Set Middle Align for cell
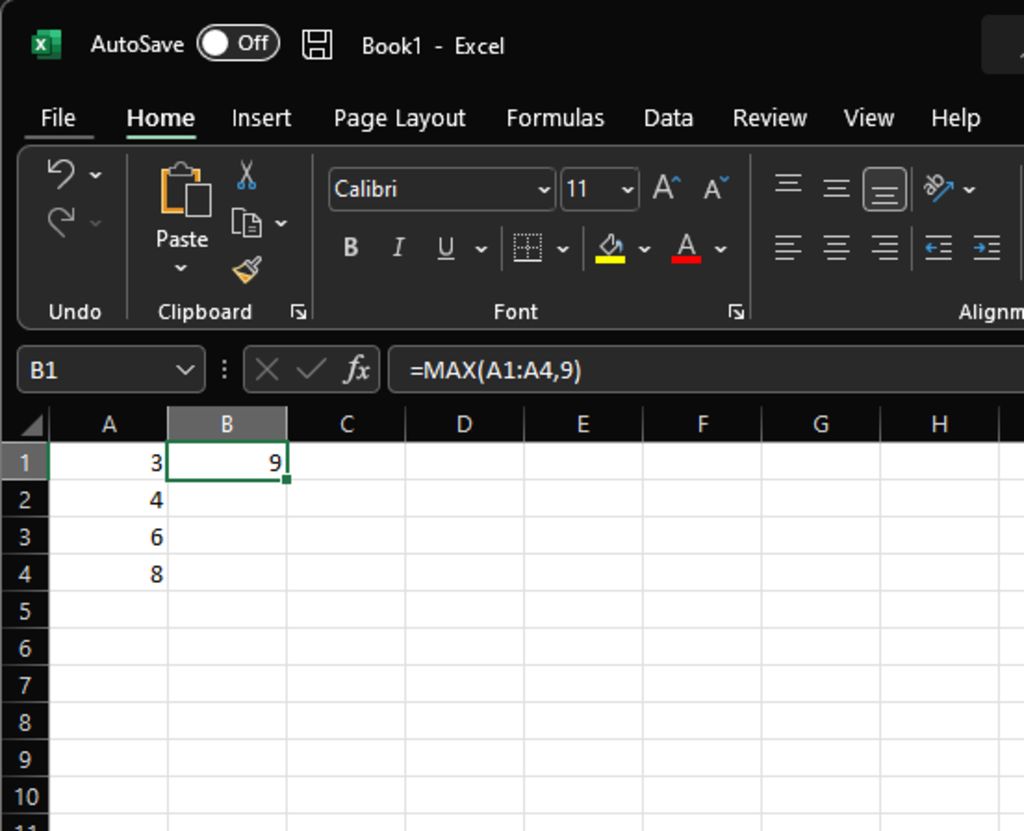Screen dimensions: 1024x831 [x=836, y=189]
